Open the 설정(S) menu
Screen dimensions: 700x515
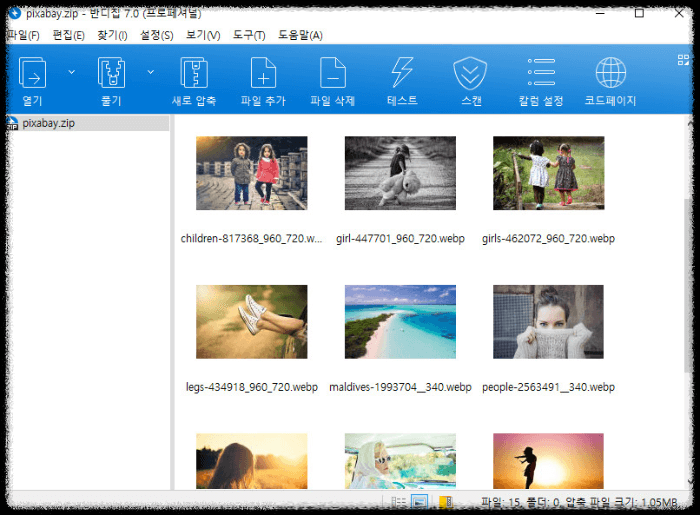[x=157, y=35]
